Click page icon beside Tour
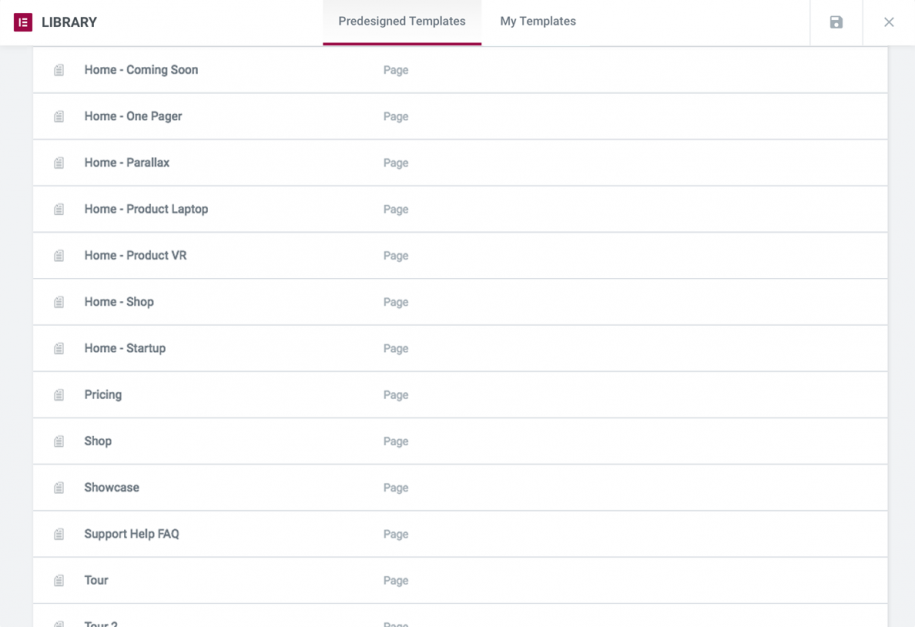Viewport: 915px width, 627px height. point(59,581)
